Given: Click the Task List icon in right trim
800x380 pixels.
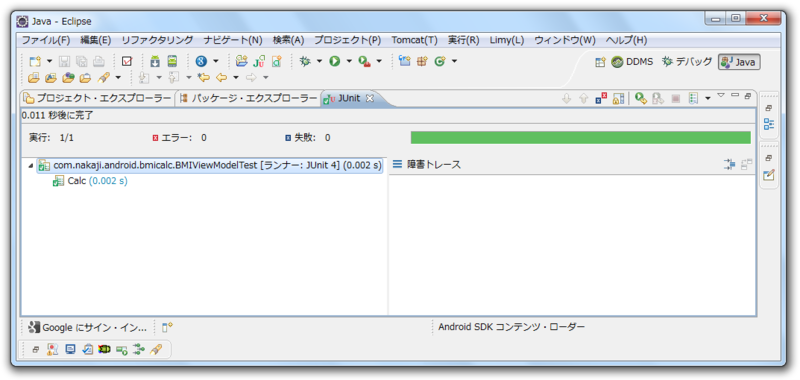Looking at the screenshot, I should 769,175.
